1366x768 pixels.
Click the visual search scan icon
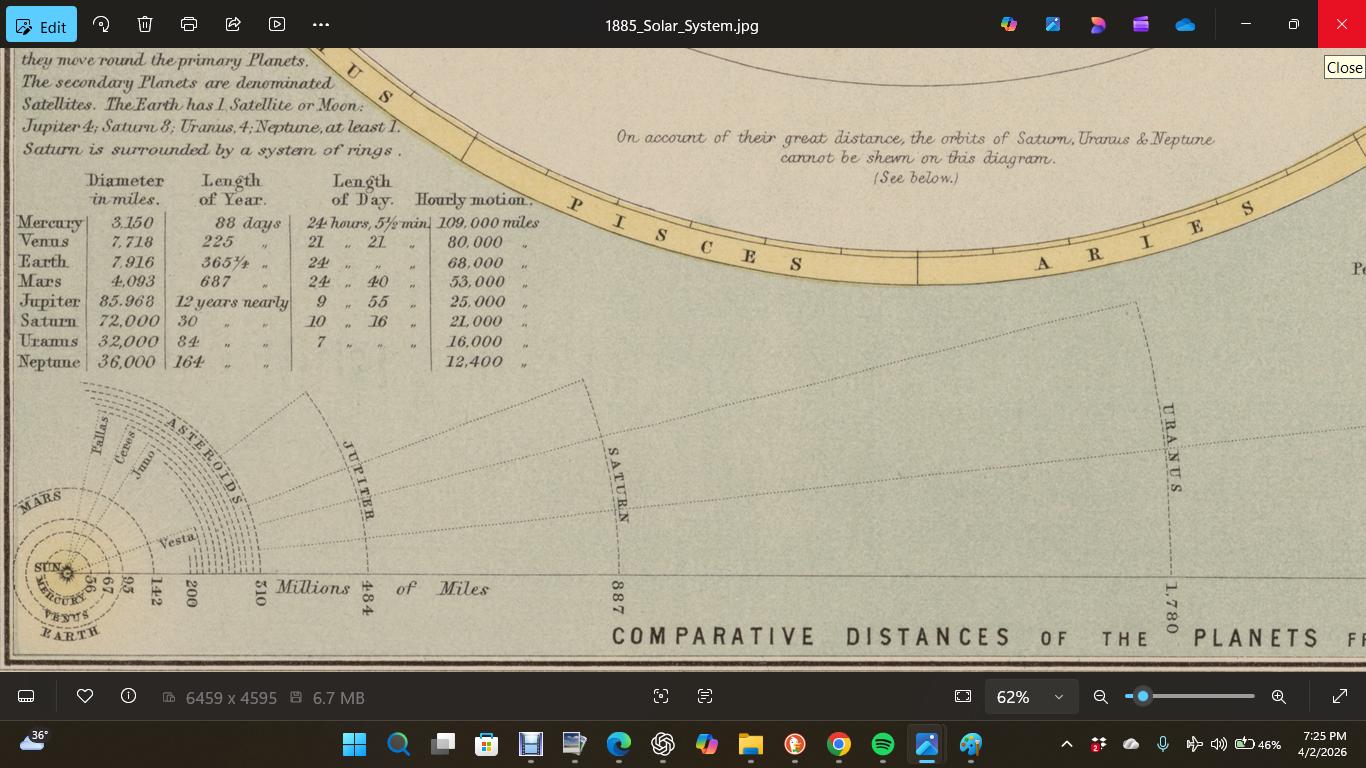click(661, 696)
